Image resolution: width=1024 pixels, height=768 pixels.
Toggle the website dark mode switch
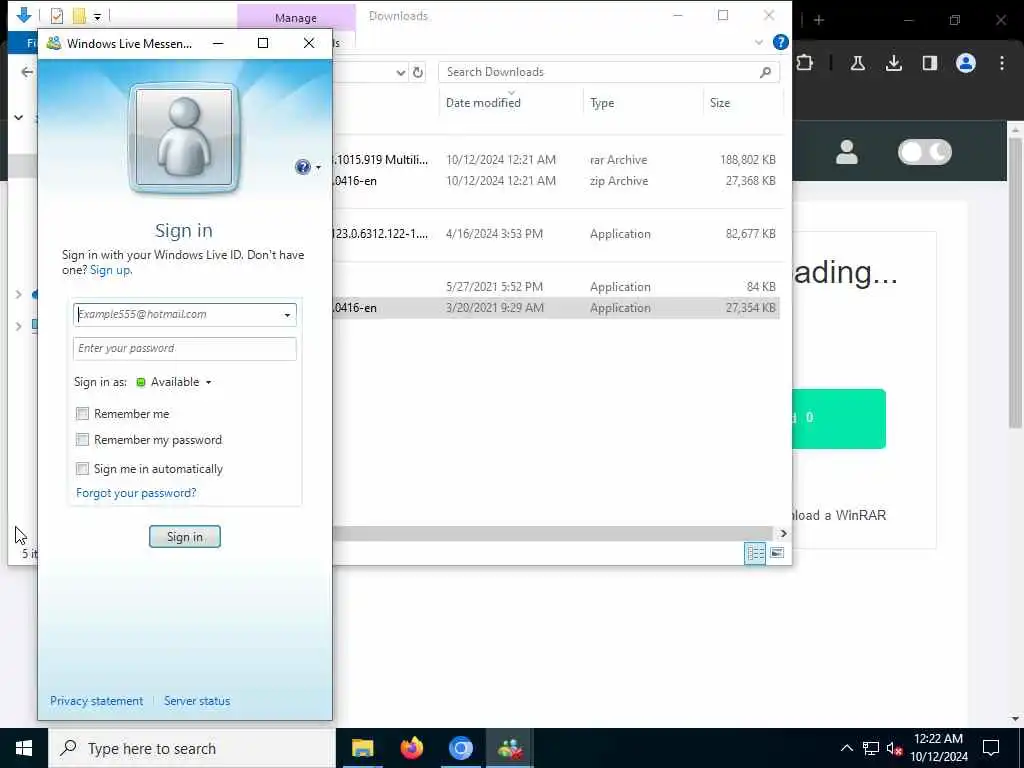925,152
